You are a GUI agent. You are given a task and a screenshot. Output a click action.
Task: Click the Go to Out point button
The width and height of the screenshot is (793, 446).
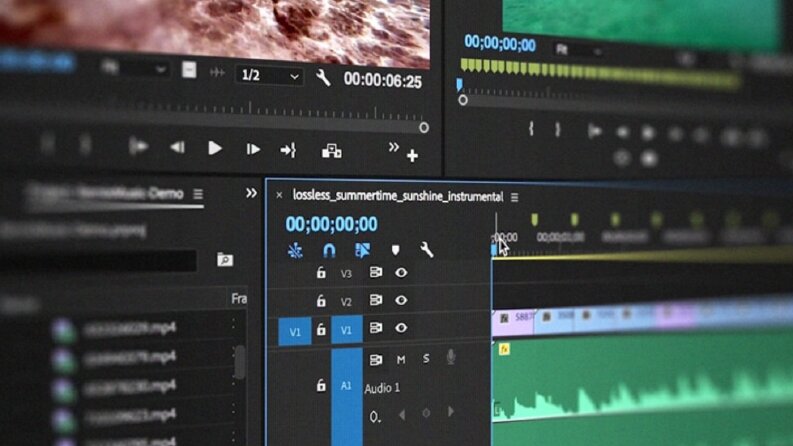pyautogui.click(x=288, y=150)
